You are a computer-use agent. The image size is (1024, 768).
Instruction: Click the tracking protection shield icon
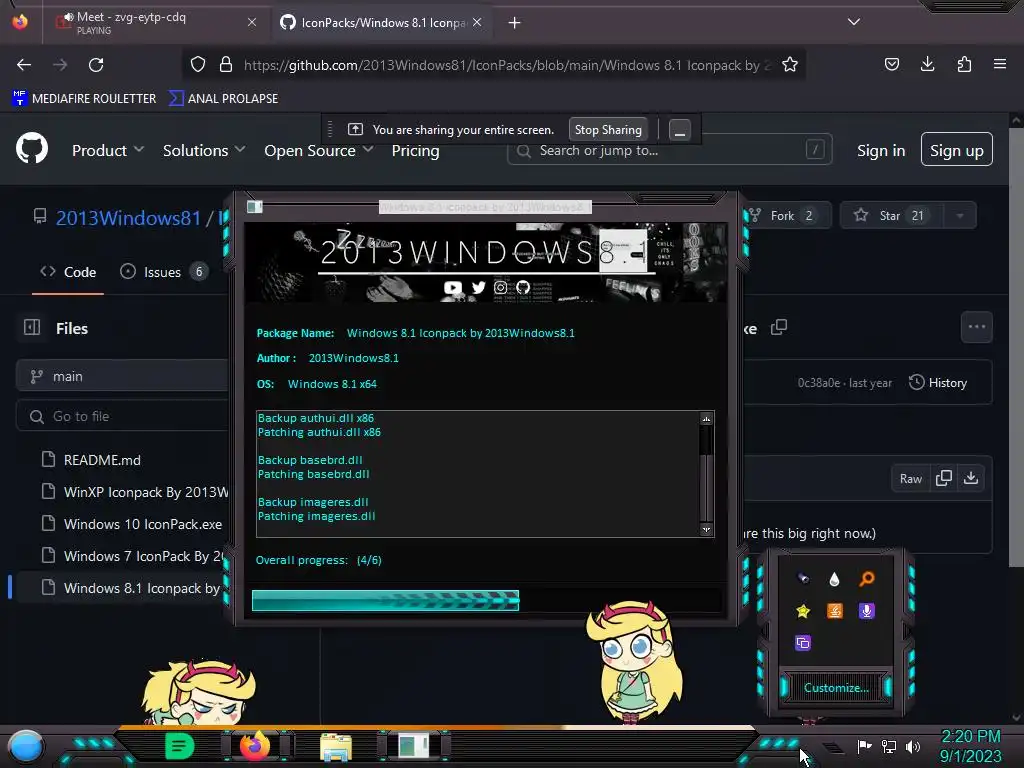point(198,65)
